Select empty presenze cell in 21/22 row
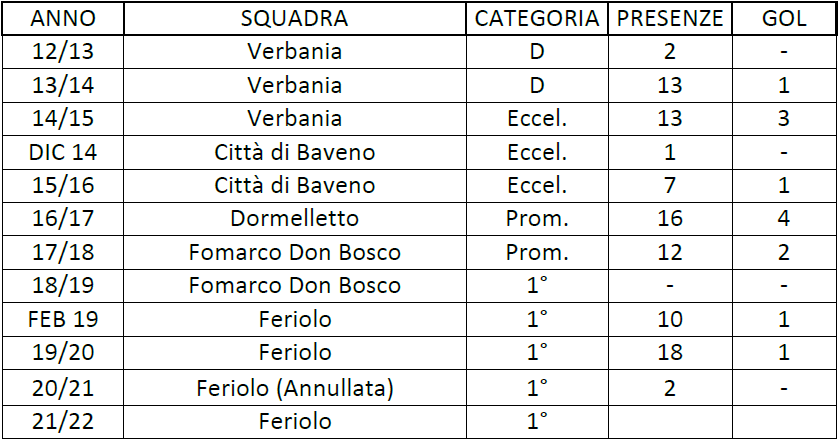The image size is (839, 442). click(670, 422)
